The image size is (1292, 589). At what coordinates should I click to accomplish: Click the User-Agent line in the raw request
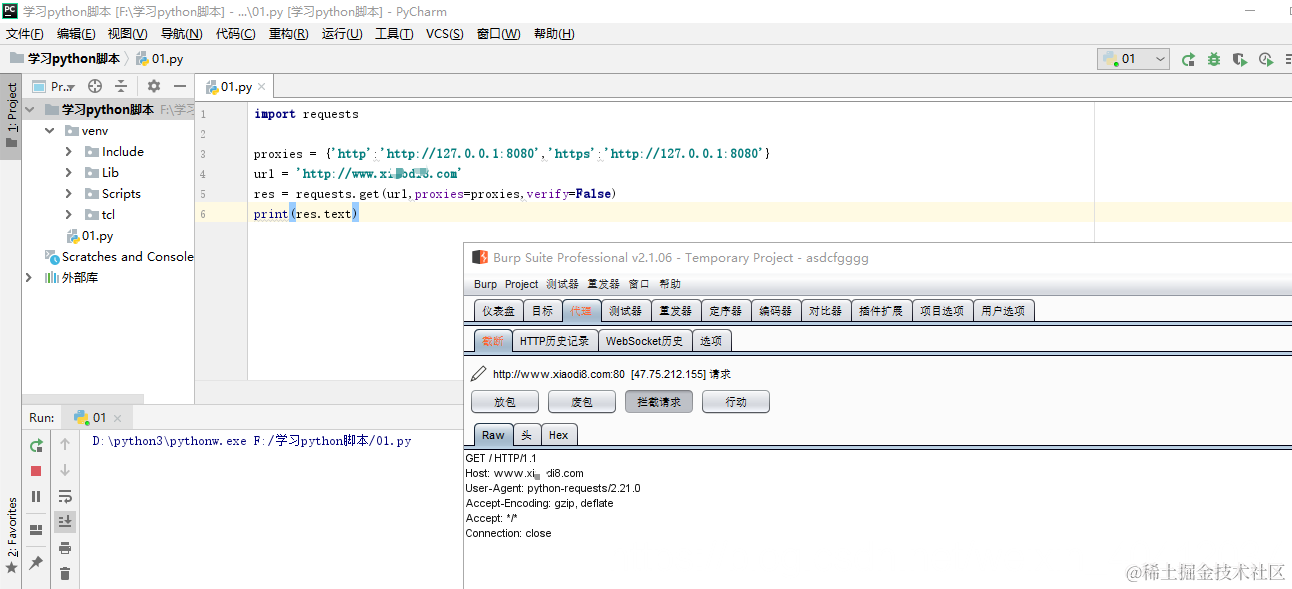pos(553,489)
